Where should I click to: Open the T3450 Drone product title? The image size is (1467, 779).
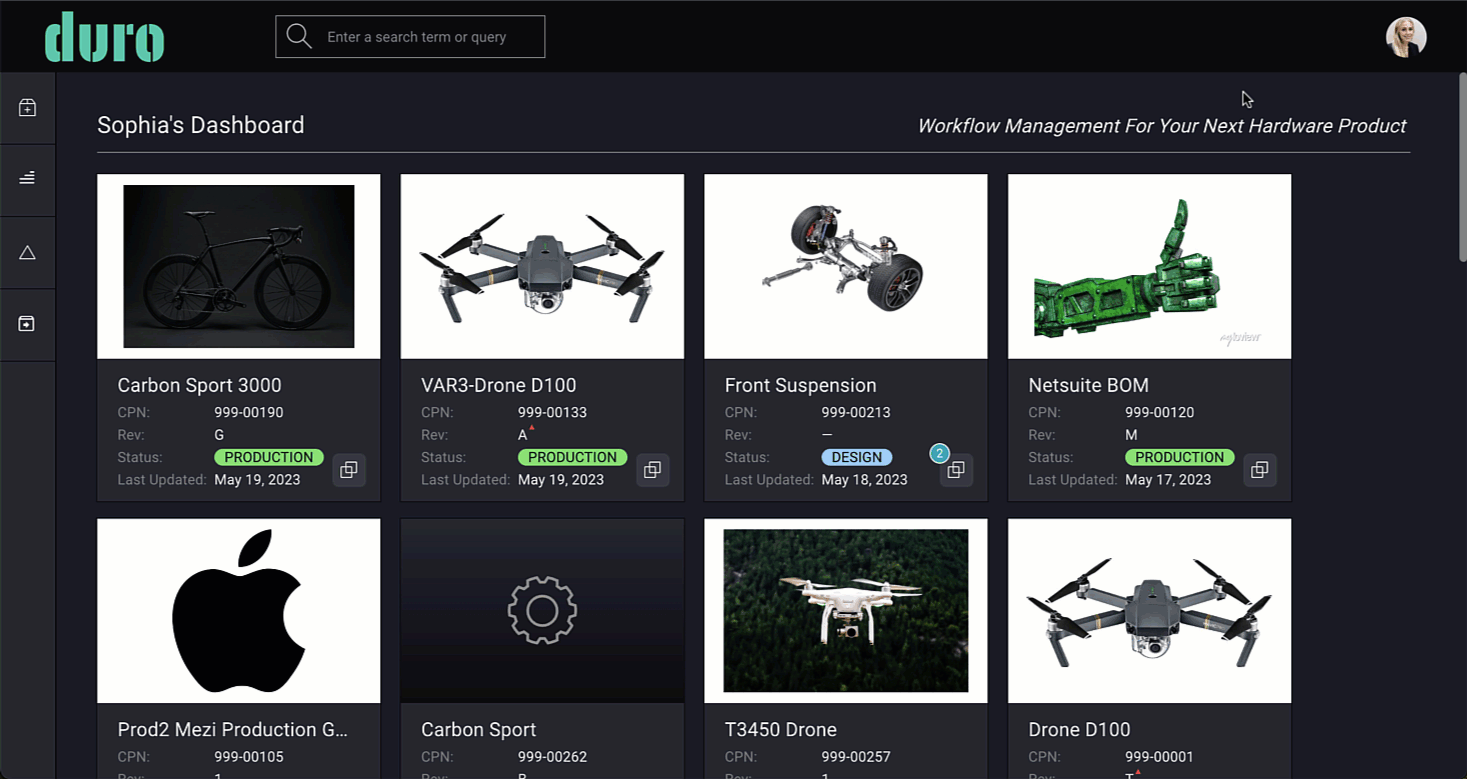781,730
